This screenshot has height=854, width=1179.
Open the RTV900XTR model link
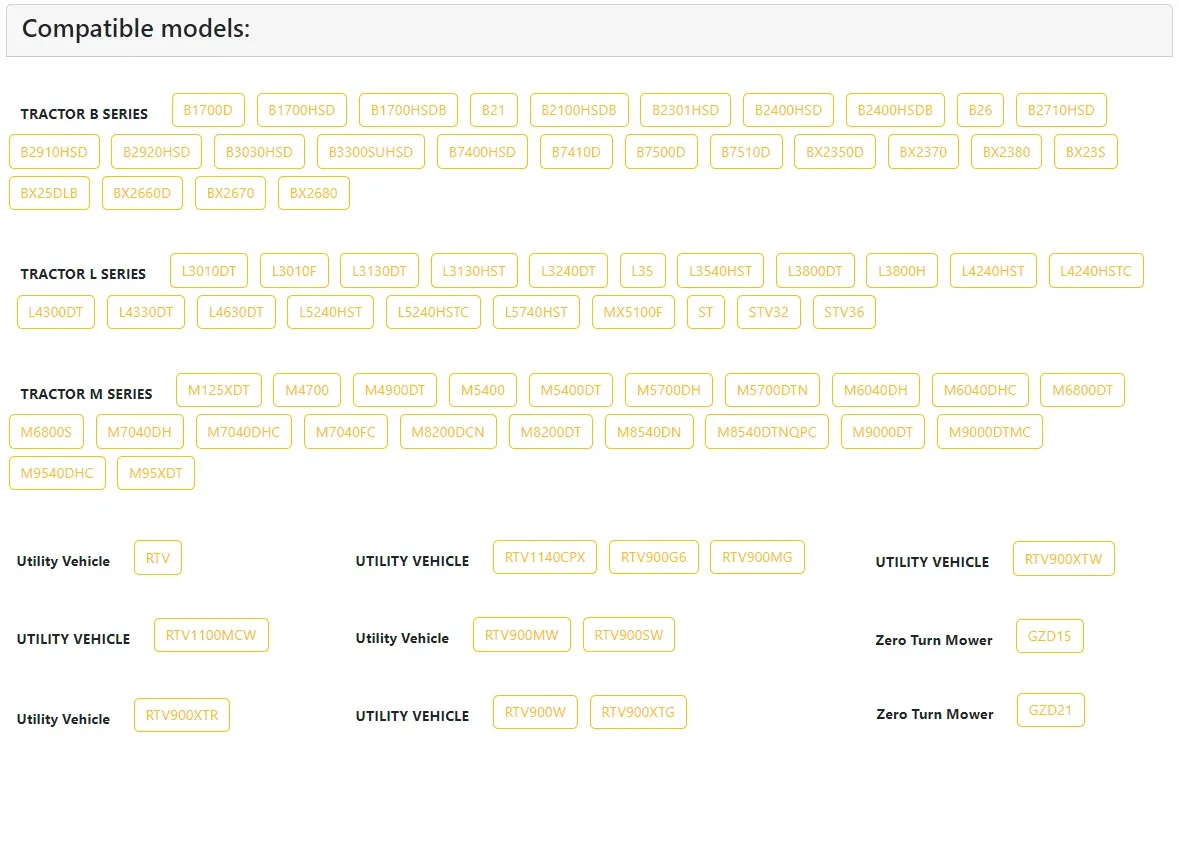(182, 715)
